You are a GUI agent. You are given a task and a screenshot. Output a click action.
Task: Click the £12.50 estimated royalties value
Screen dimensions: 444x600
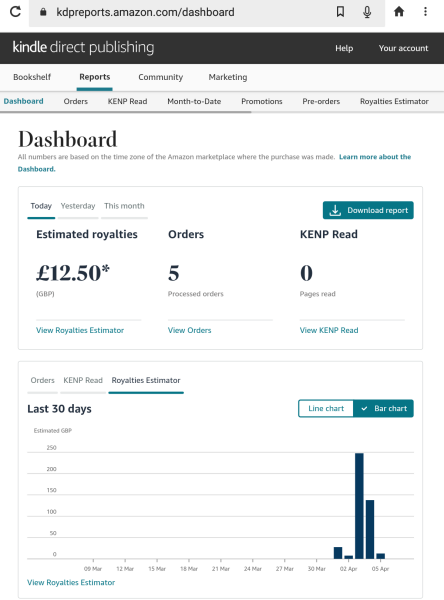pos(73,273)
